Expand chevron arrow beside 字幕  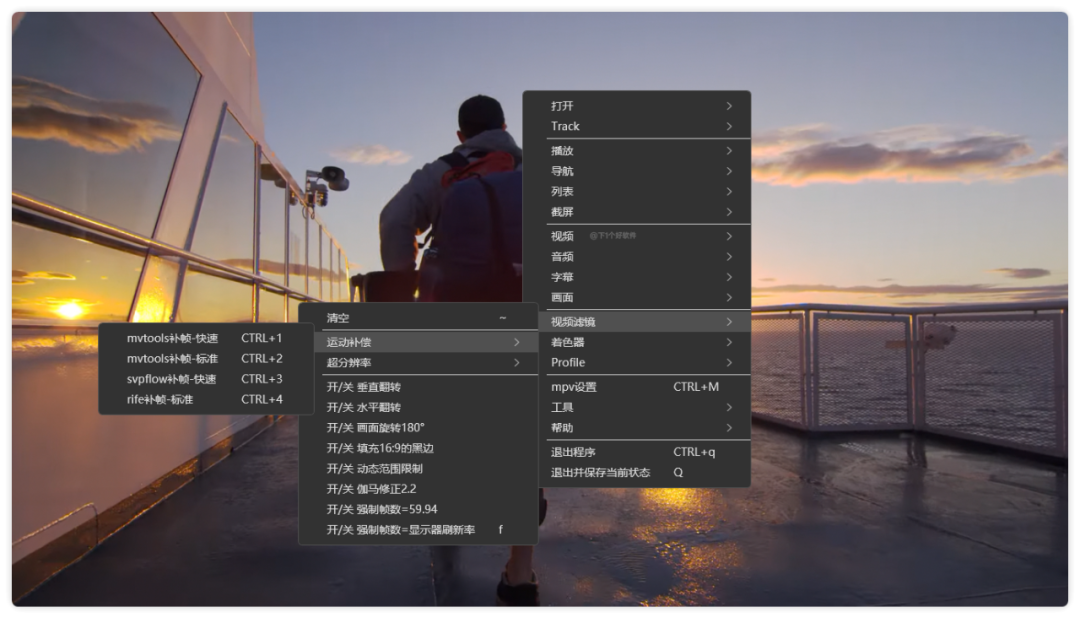pyautogui.click(x=729, y=277)
